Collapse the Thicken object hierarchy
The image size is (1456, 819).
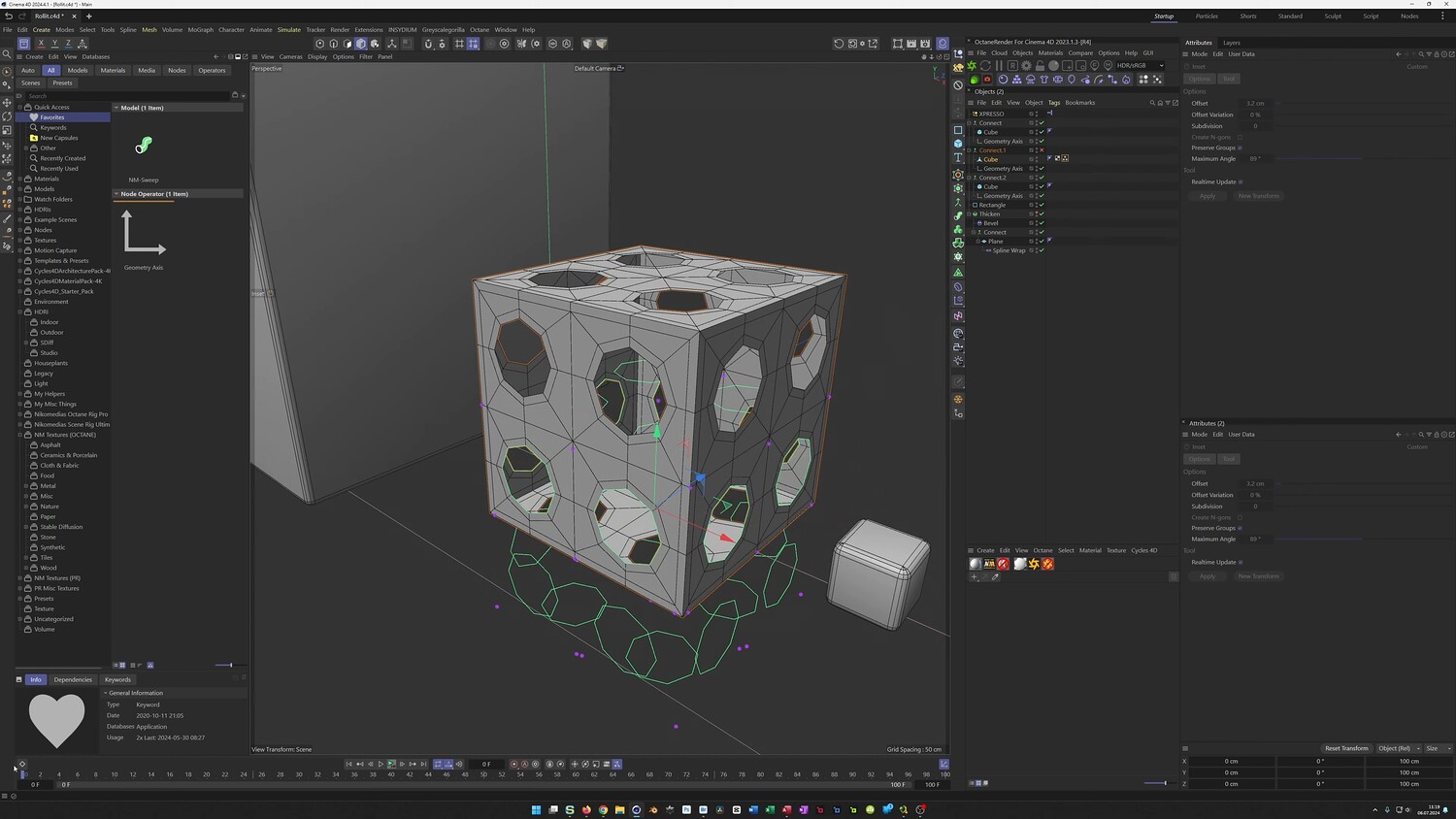click(x=971, y=214)
